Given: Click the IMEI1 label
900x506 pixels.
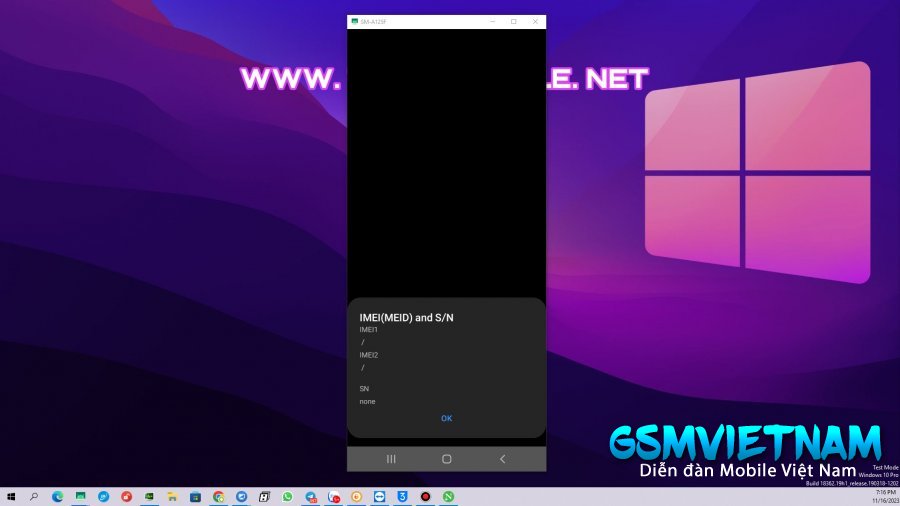Looking at the screenshot, I should pos(368,330).
